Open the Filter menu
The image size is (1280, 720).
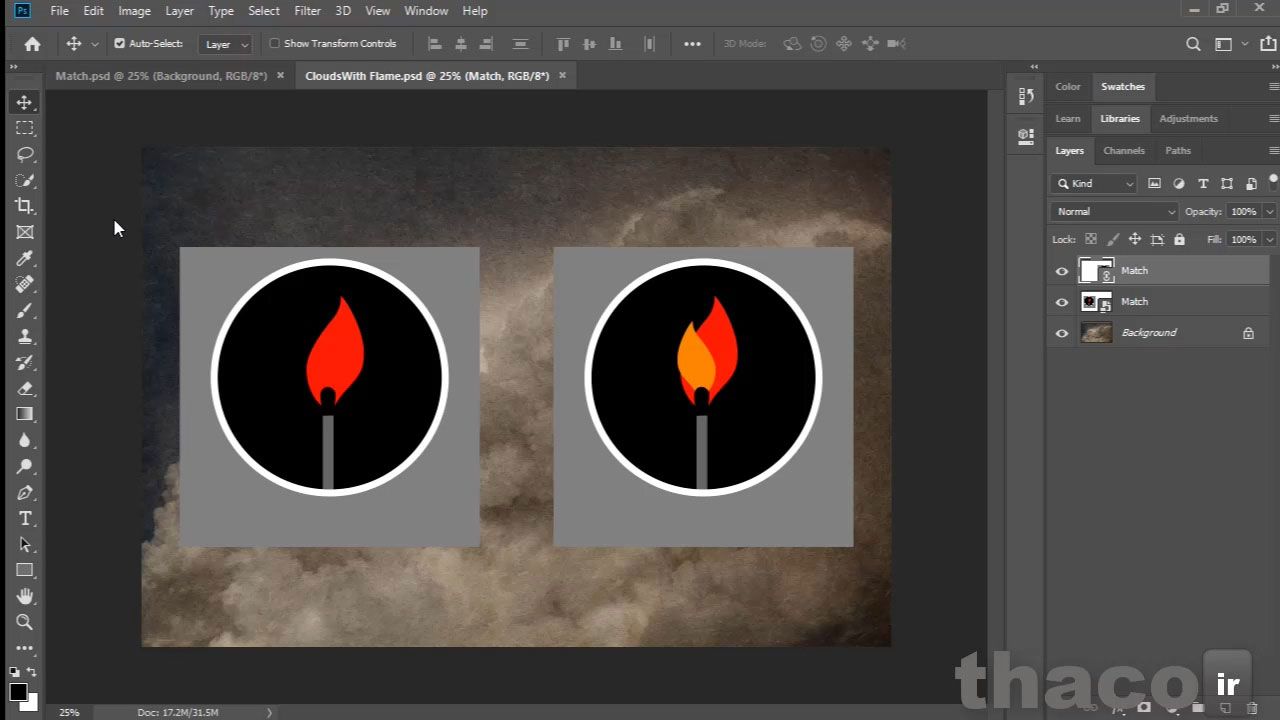coord(307,11)
